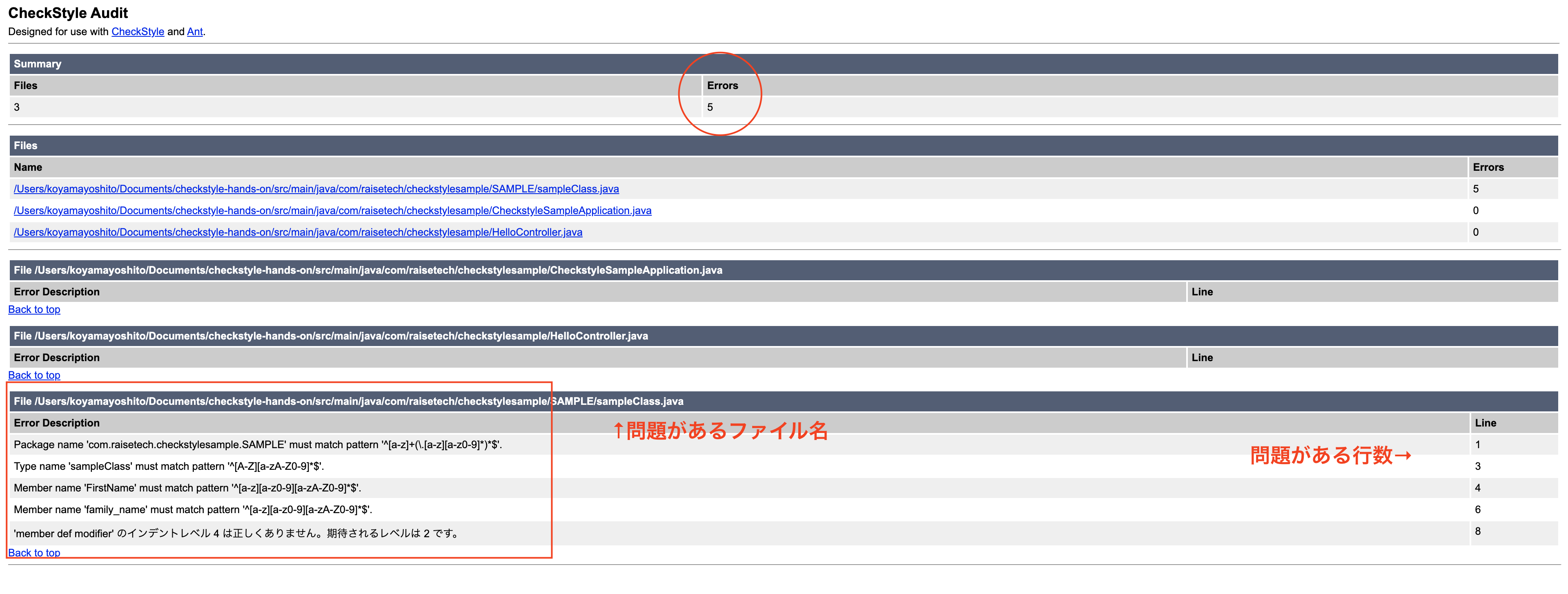Select the file count showing 3
The image size is (1568, 594).
pos(16,107)
